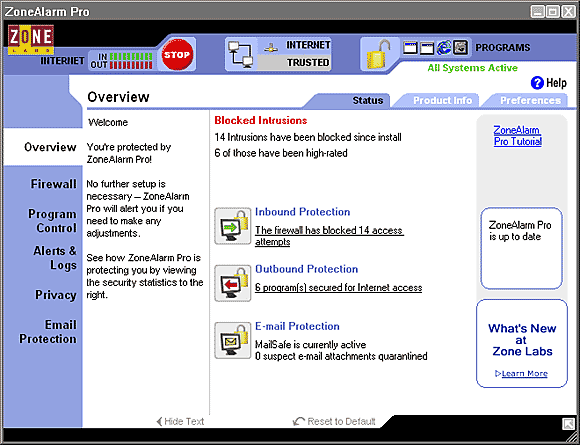Image resolution: width=580 pixels, height=445 pixels.
Task: Click the Welcome text
Action: [108, 122]
